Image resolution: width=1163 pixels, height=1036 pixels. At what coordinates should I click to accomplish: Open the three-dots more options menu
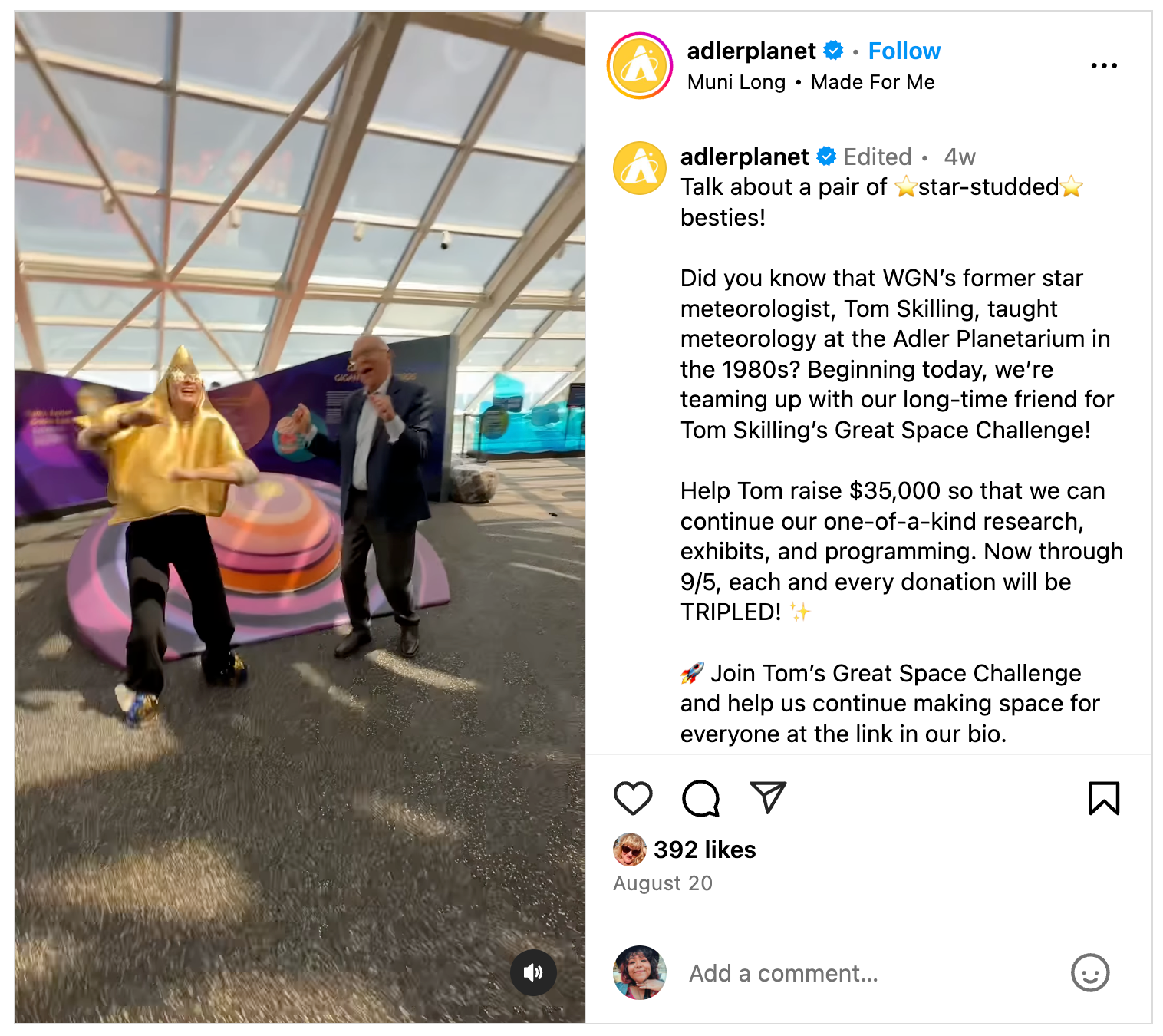point(1104,66)
